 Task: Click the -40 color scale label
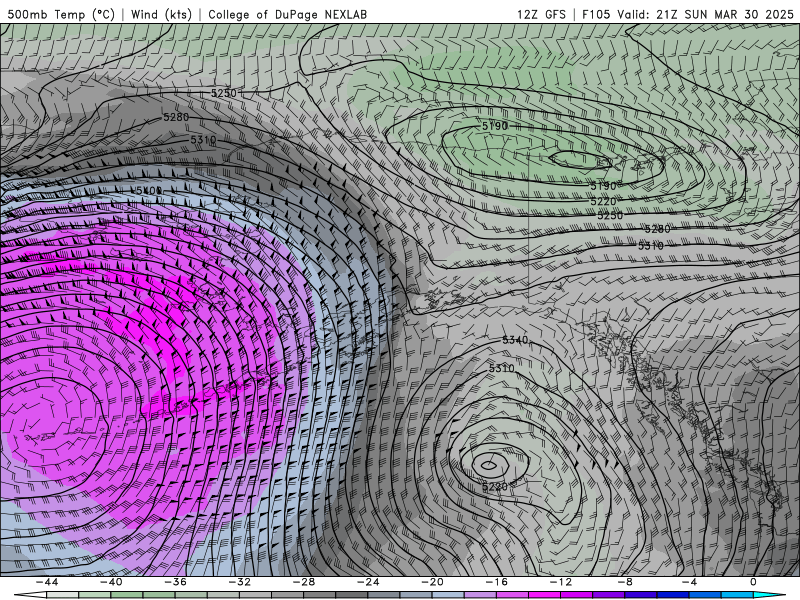point(111,582)
